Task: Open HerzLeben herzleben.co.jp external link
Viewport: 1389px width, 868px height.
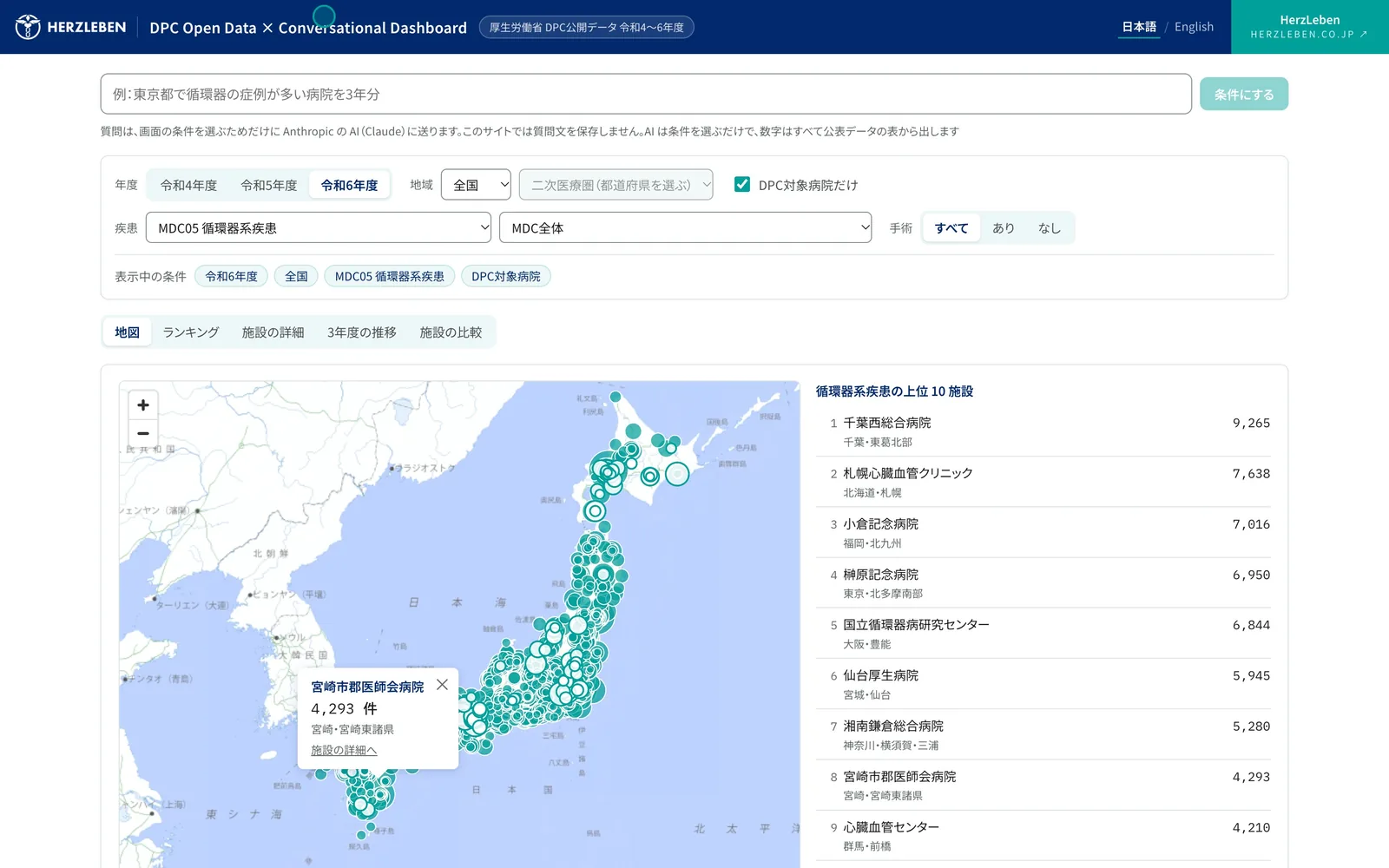Action: click(x=1309, y=27)
